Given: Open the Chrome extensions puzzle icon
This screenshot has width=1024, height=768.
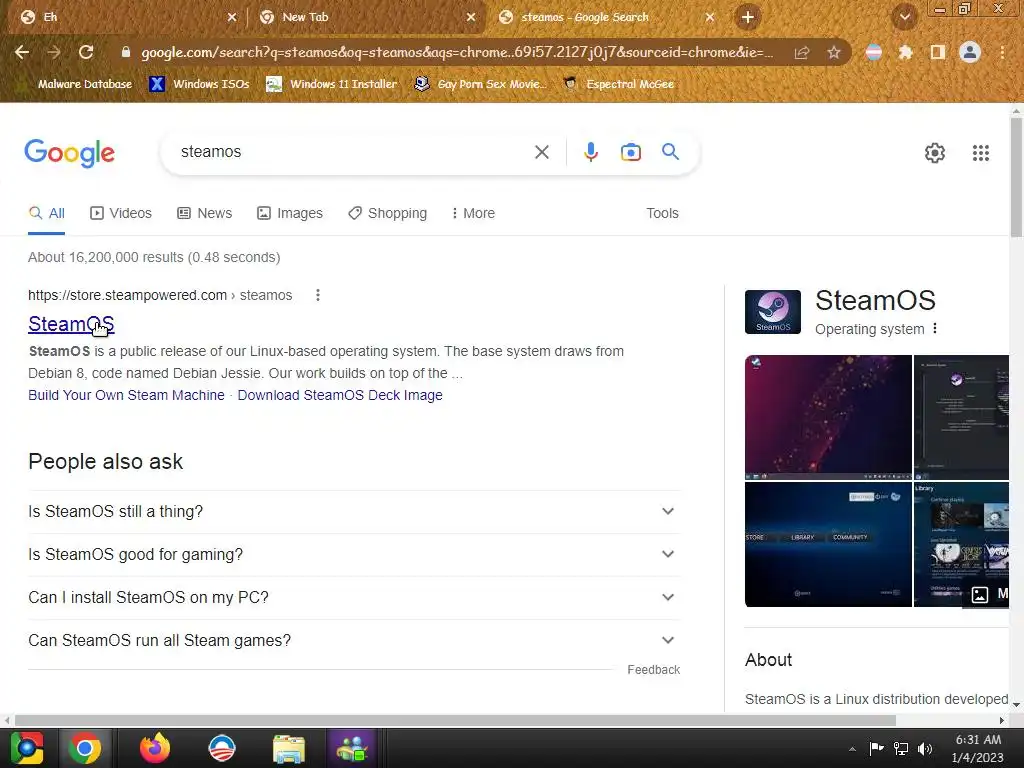Looking at the screenshot, I should pyautogui.click(x=905, y=52).
